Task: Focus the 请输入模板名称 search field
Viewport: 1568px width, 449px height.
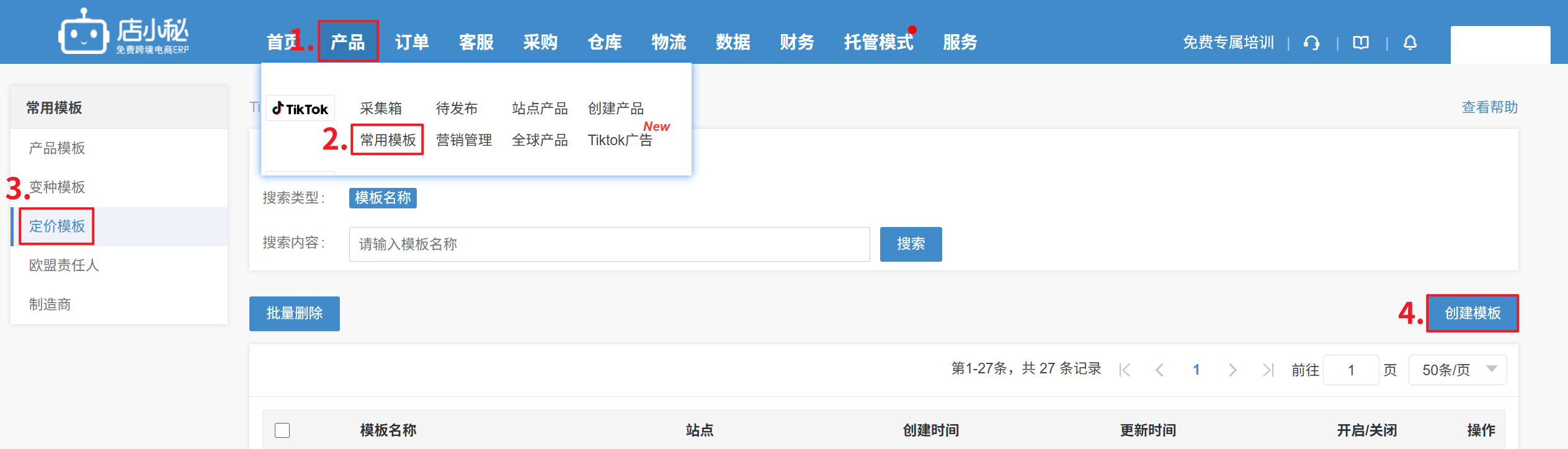Action: tap(609, 244)
